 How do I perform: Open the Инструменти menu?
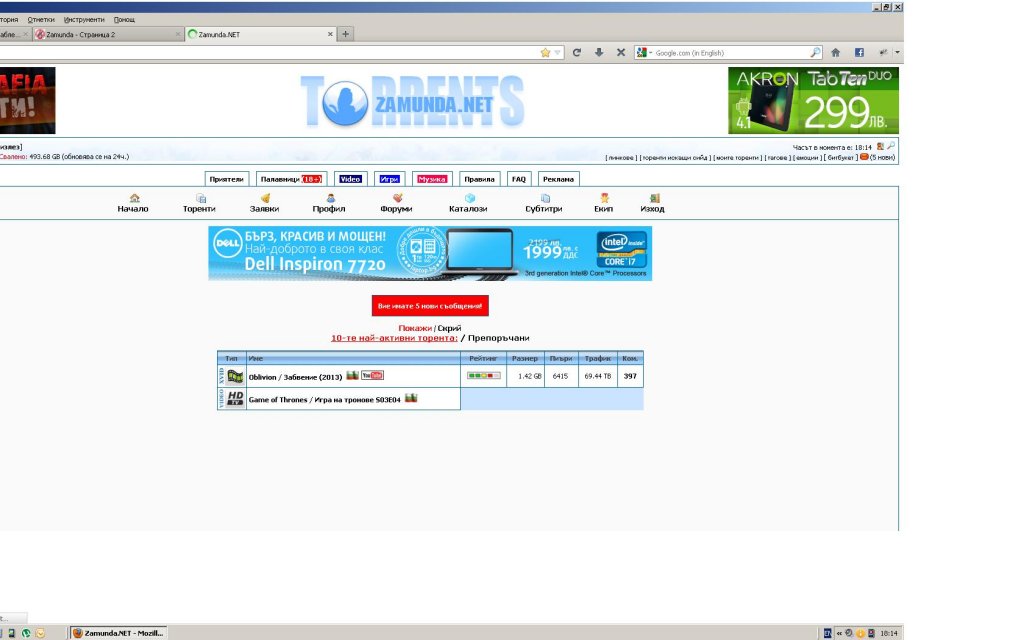84,20
